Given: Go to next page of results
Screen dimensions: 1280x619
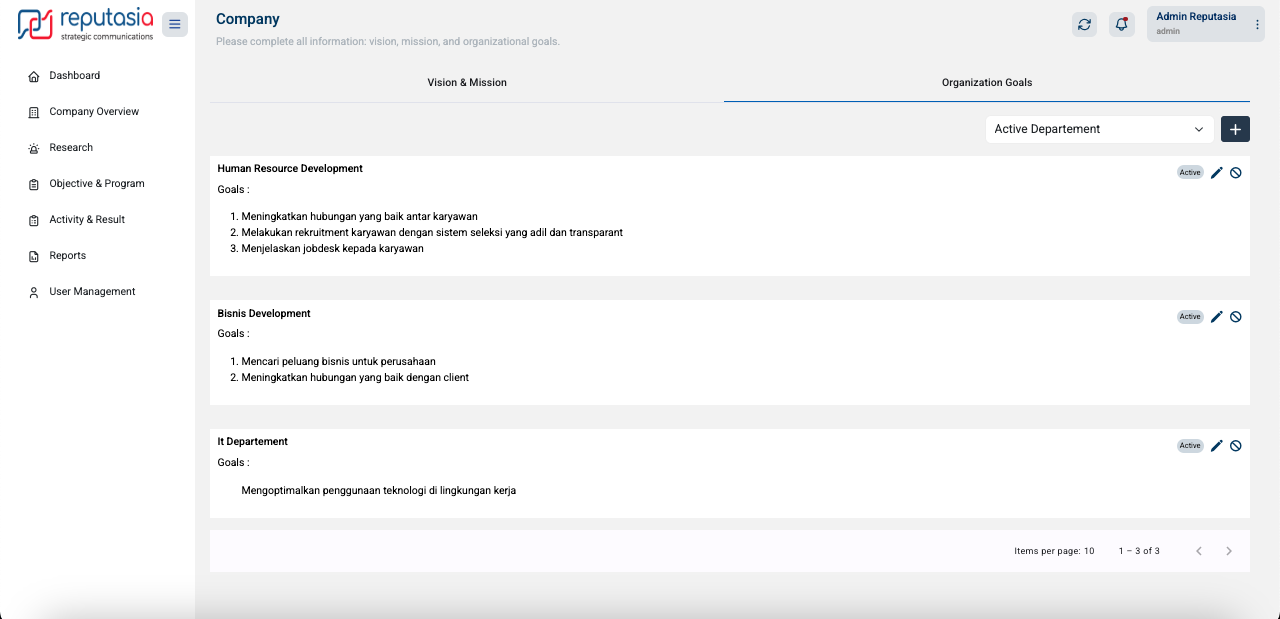Looking at the screenshot, I should coord(1229,551).
